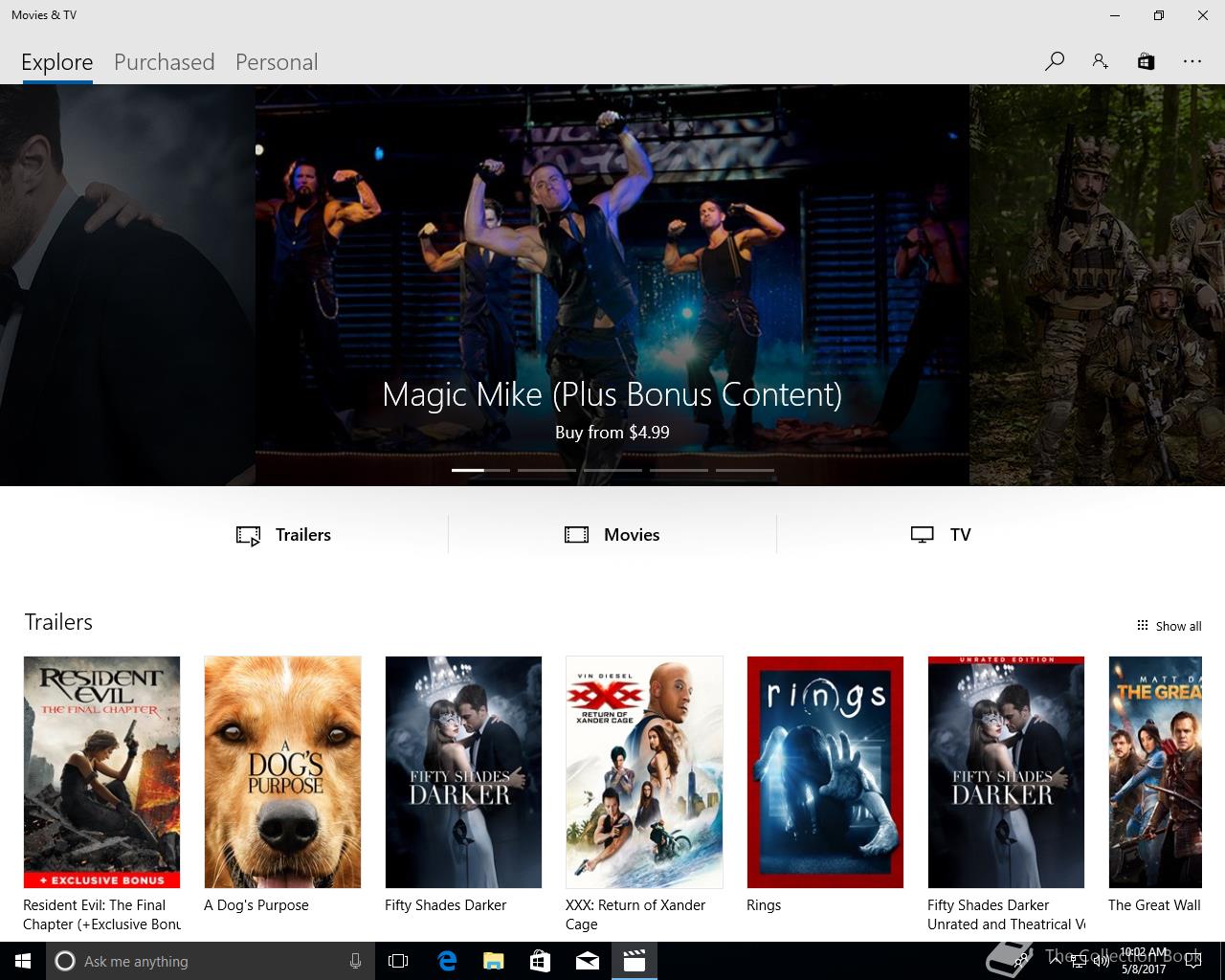Viewport: 1225px width, 980px height.
Task: Click 'Buy from $4.99' text on banner
Action: click(612, 433)
